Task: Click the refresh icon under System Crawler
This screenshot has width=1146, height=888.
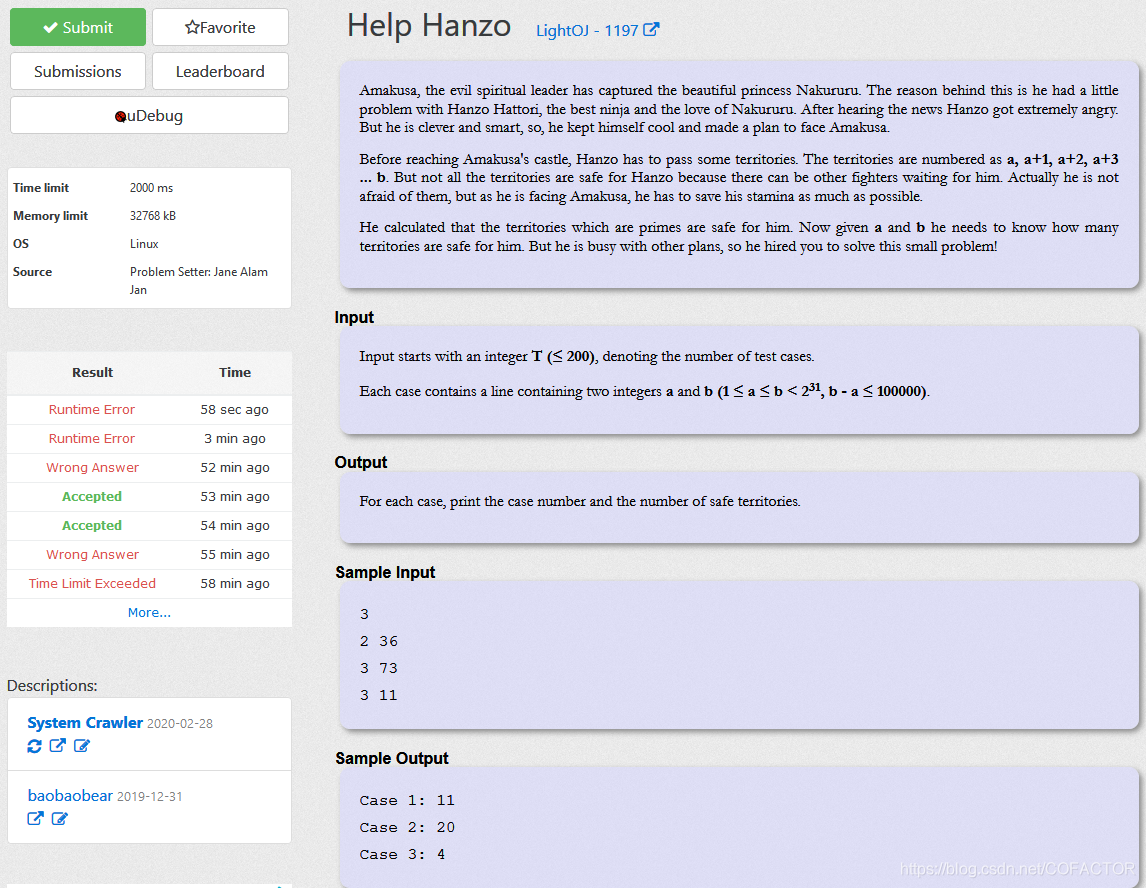Action: (x=34, y=746)
